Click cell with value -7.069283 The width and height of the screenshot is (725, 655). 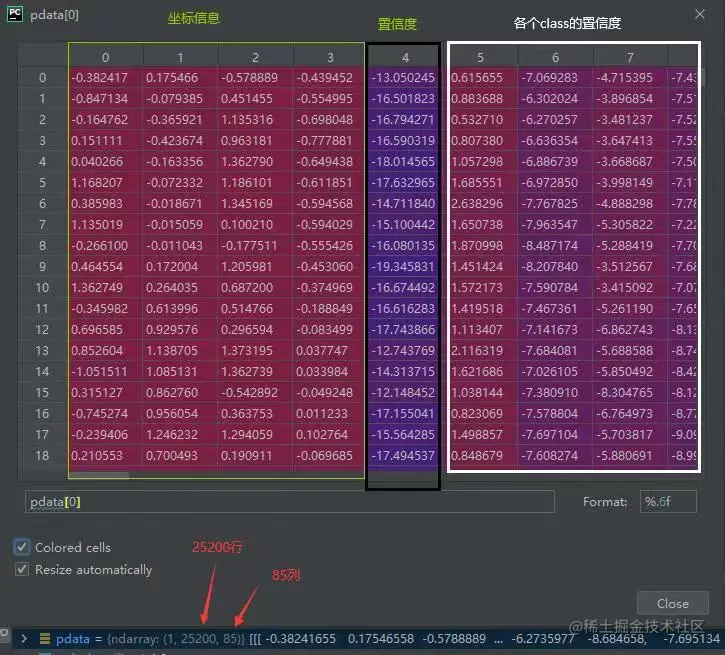coord(555,78)
